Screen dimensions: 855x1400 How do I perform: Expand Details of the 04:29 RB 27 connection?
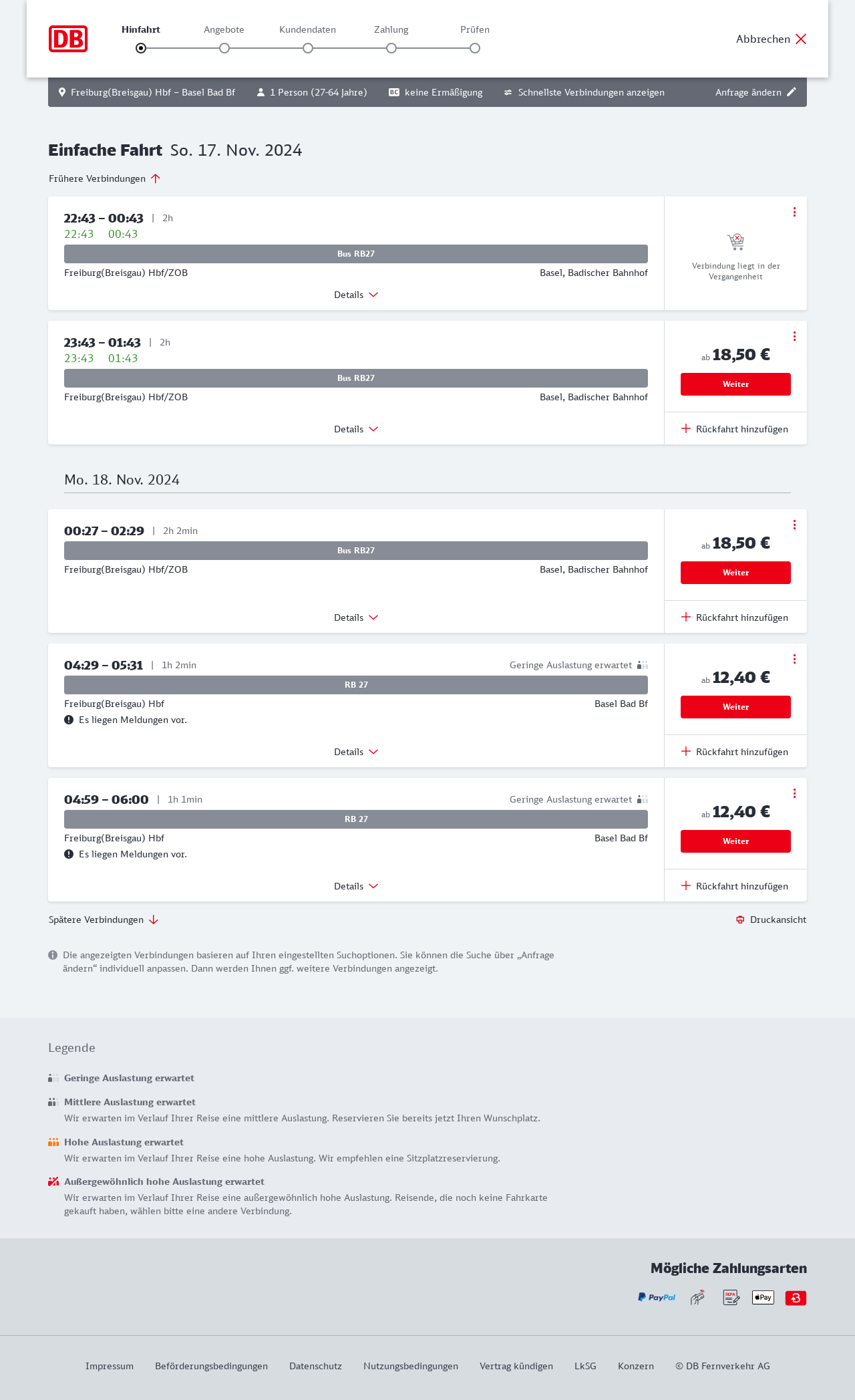[356, 752]
